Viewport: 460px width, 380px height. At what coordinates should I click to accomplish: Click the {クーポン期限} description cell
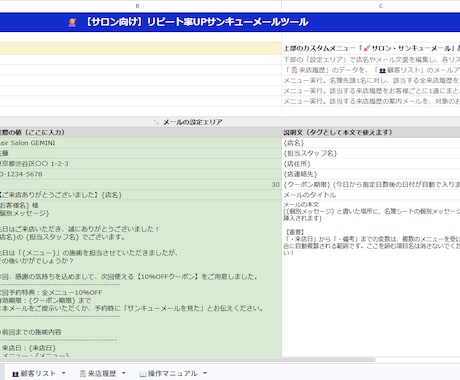point(371,184)
